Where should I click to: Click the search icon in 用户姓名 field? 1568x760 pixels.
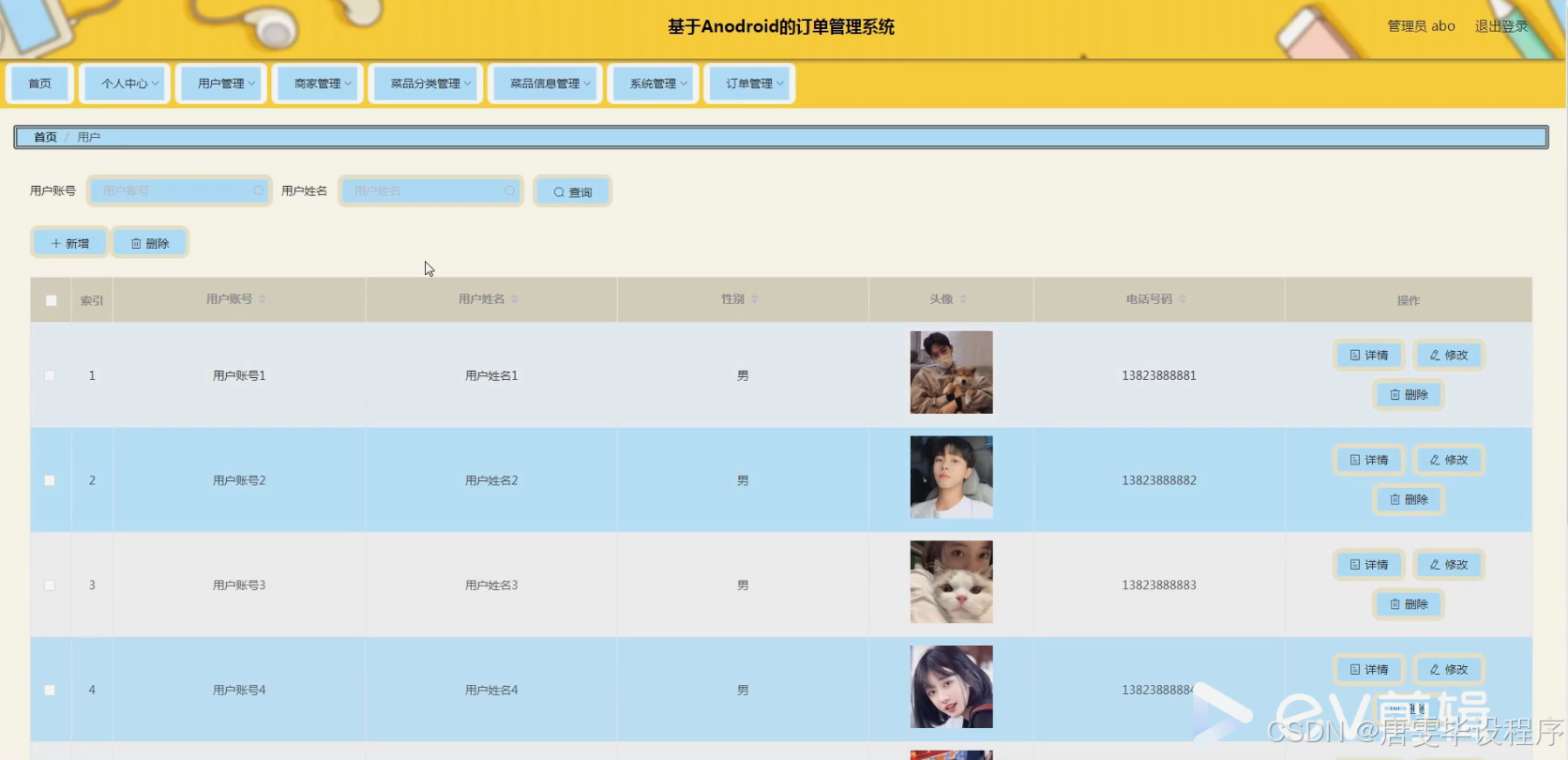pyautogui.click(x=509, y=190)
